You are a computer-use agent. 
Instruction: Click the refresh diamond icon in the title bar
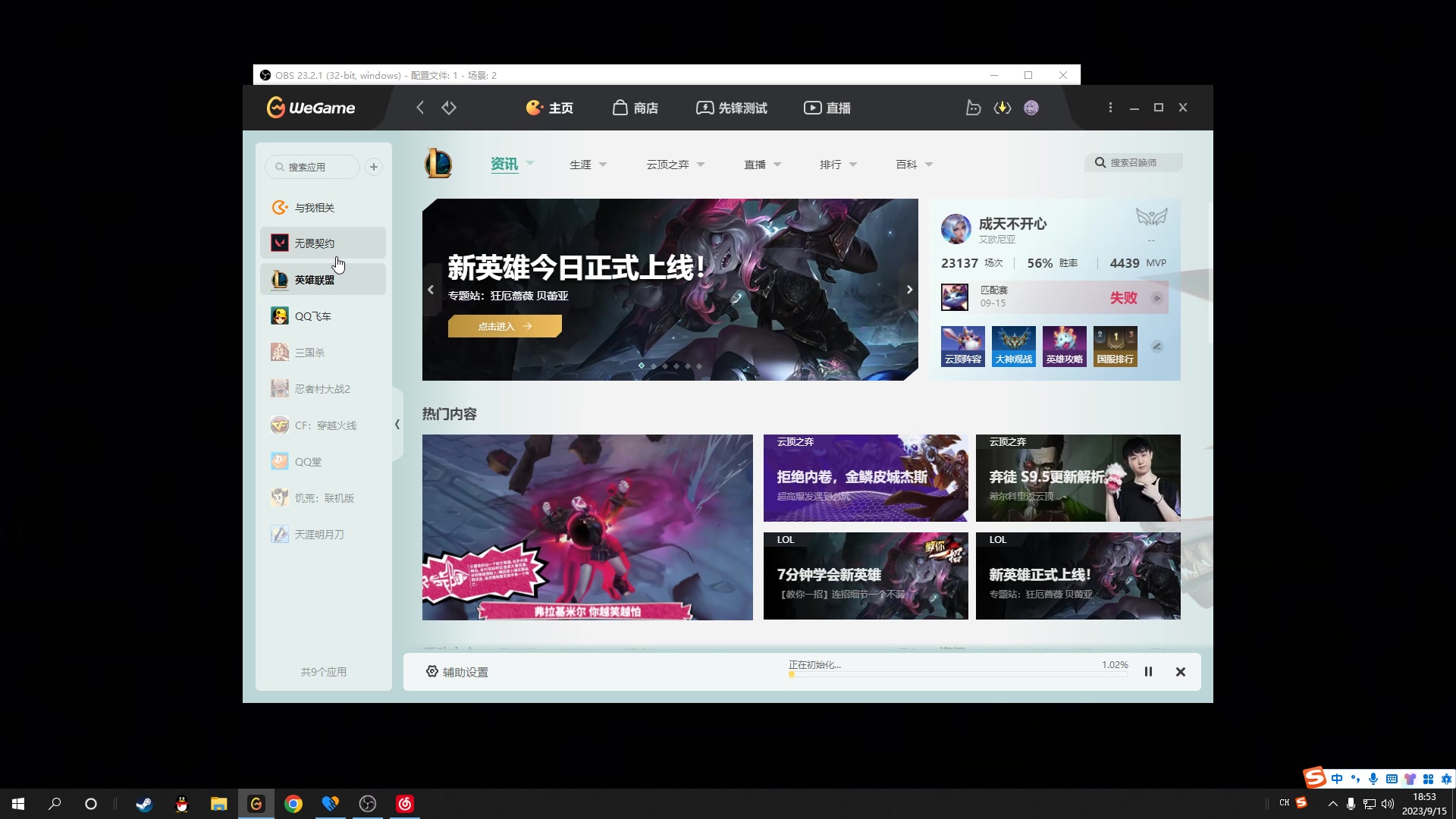click(x=449, y=108)
